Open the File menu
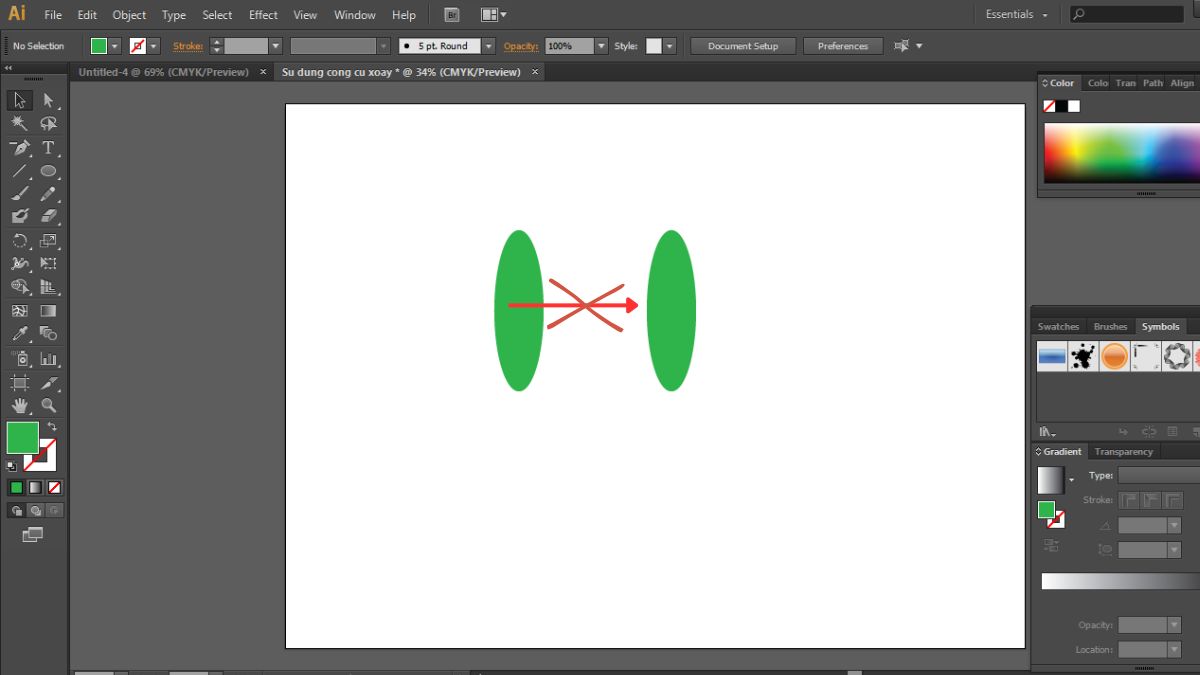The image size is (1200, 675). point(53,15)
